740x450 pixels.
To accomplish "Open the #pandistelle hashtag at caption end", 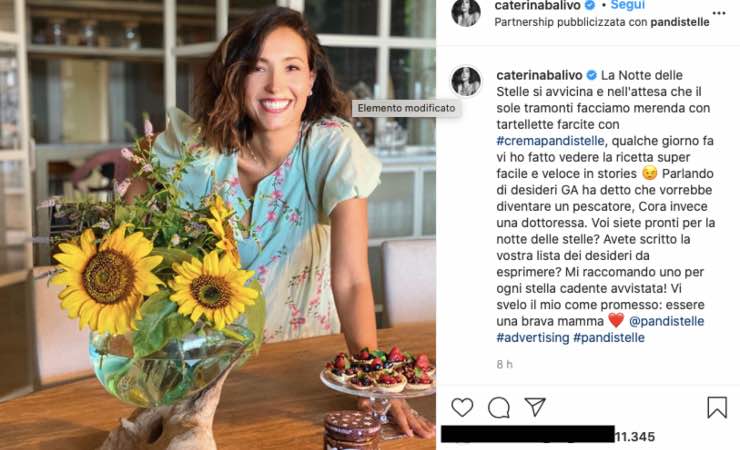I will coord(609,338).
